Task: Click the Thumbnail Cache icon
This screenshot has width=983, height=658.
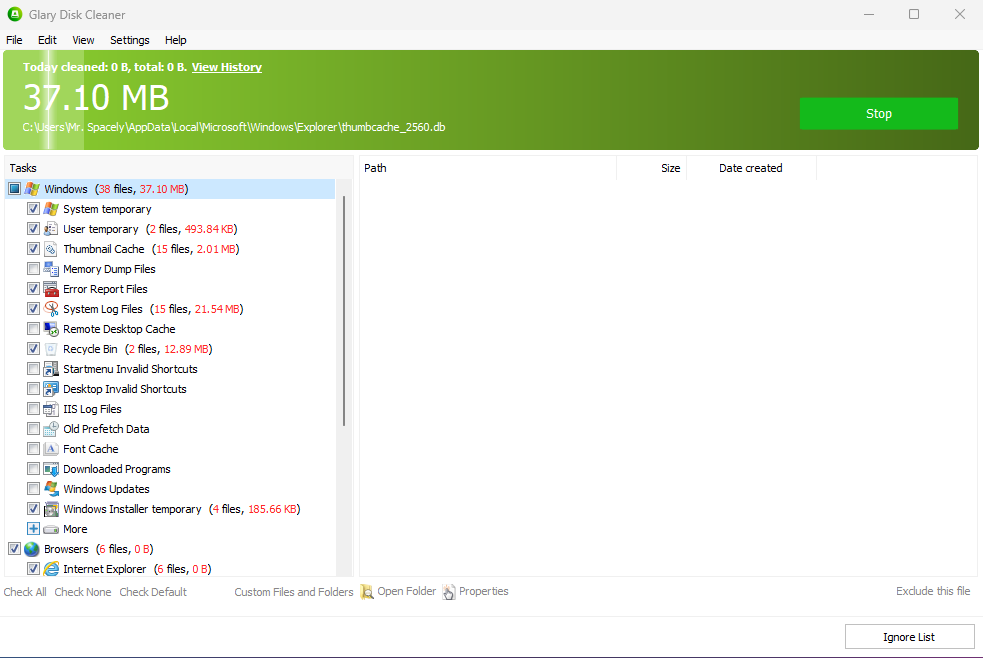Action: pos(51,249)
